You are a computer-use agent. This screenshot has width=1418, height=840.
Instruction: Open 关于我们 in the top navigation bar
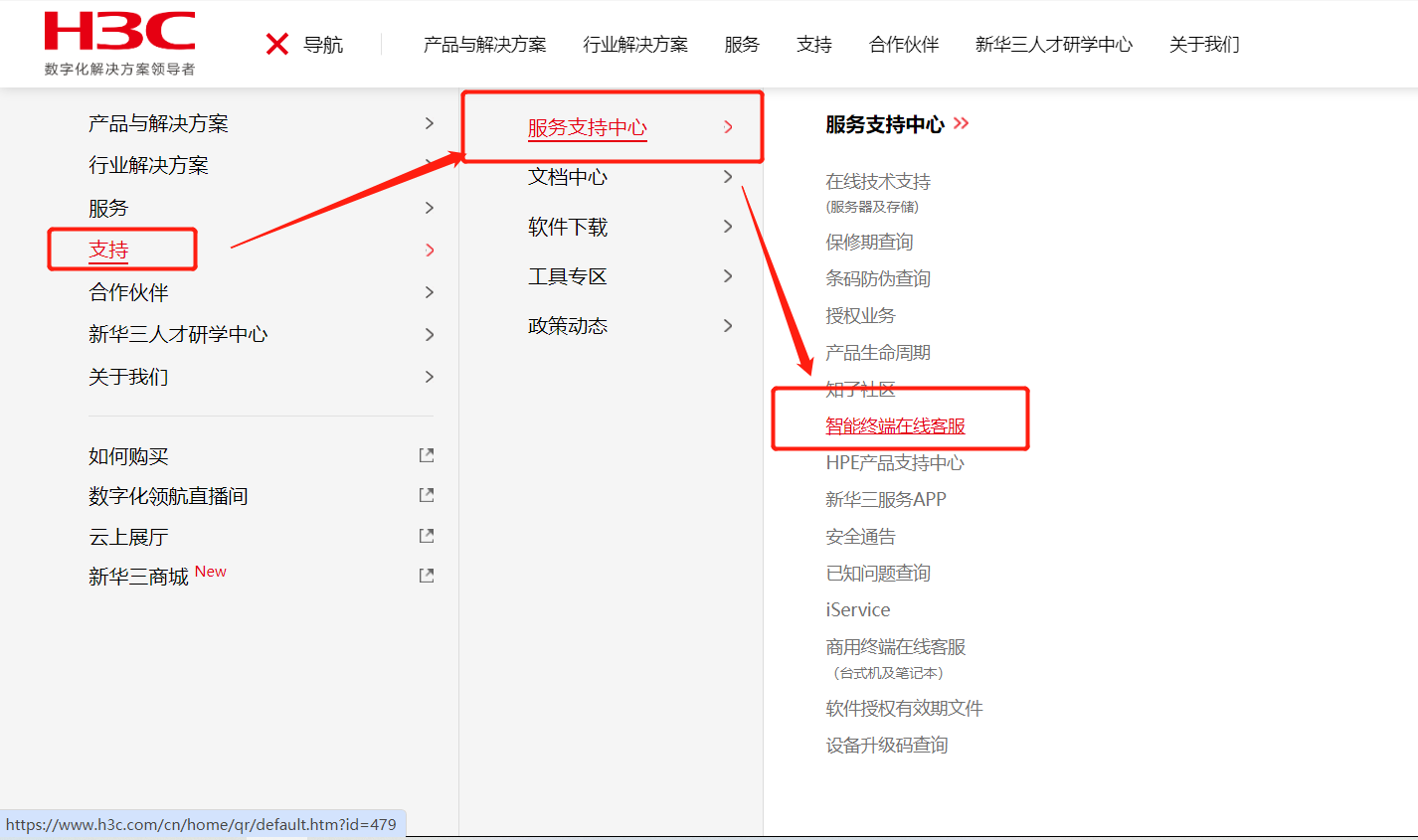point(1204,45)
